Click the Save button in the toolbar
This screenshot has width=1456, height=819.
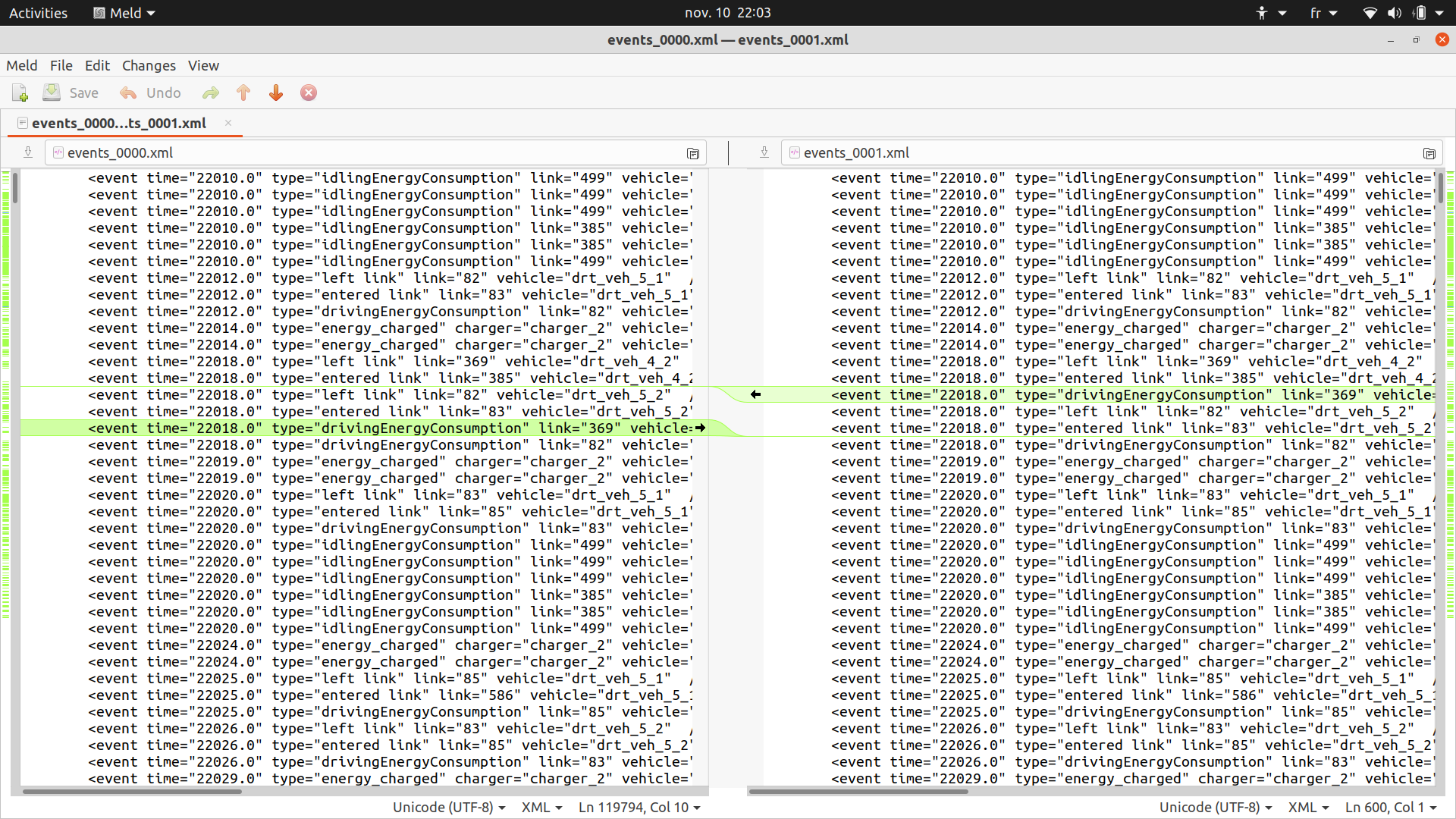pos(83,92)
